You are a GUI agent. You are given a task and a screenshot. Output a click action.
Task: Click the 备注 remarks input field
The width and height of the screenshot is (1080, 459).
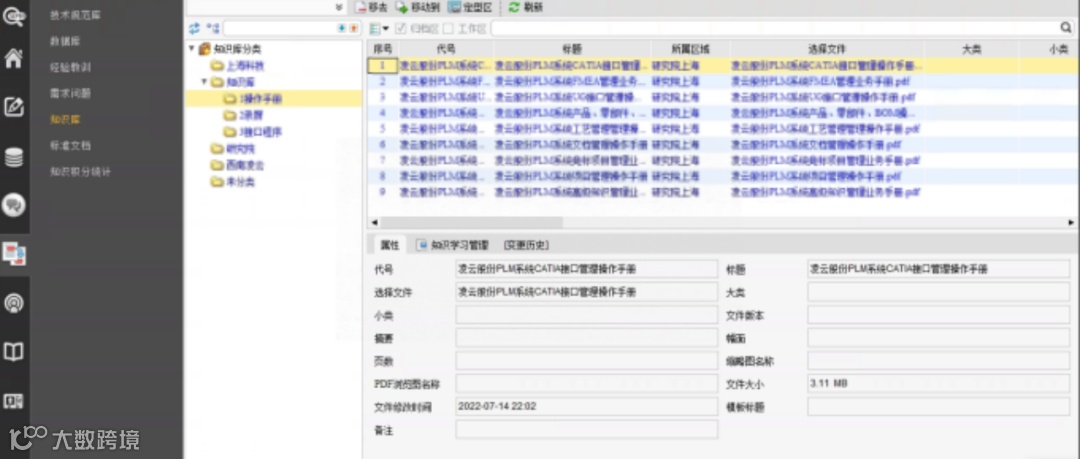(587, 430)
